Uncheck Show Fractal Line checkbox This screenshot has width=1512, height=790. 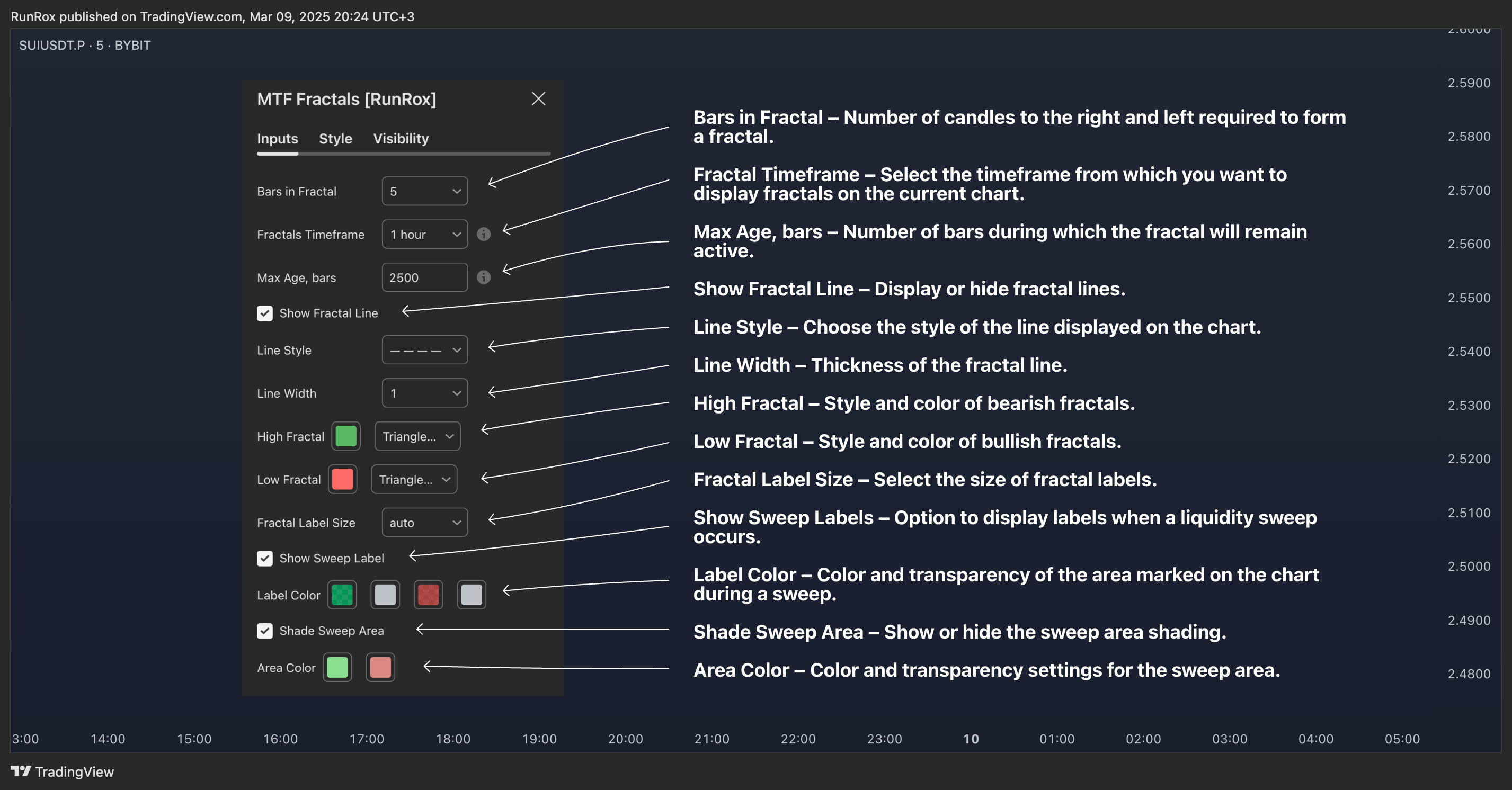(x=265, y=313)
